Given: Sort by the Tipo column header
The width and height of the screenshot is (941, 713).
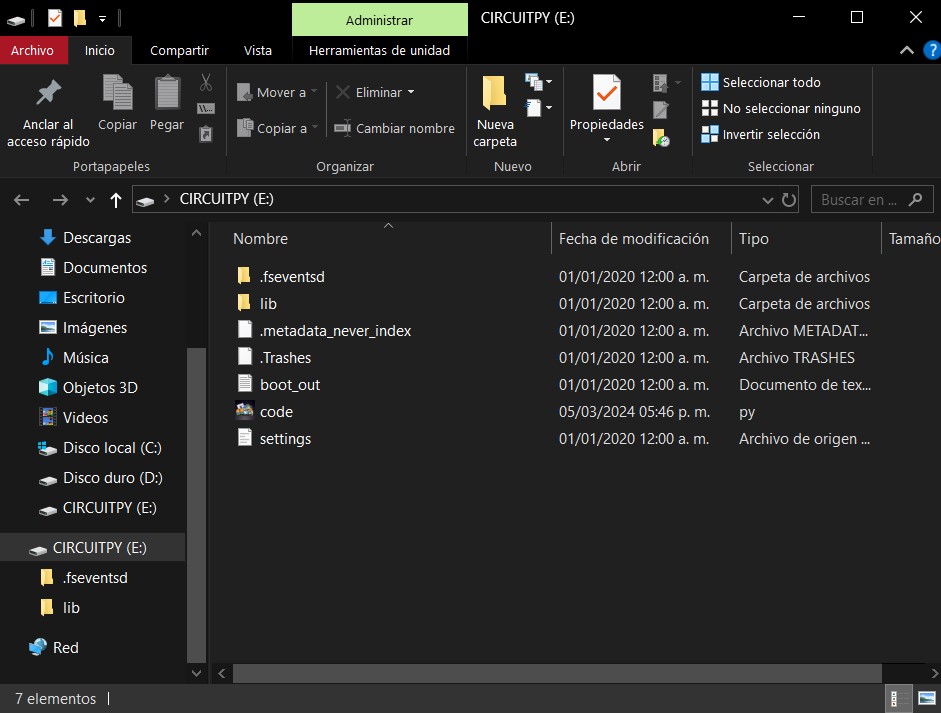Looking at the screenshot, I should (754, 238).
